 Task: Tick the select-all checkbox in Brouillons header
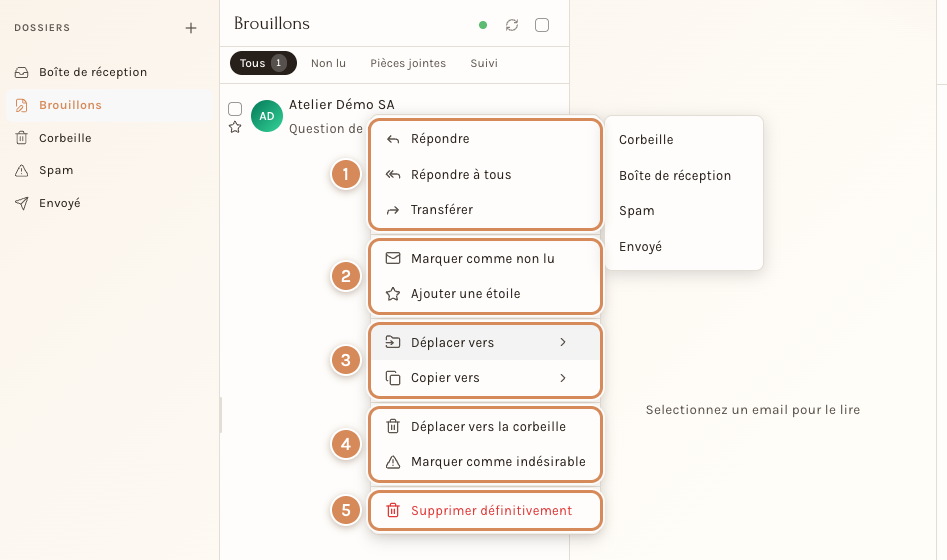[x=542, y=25]
